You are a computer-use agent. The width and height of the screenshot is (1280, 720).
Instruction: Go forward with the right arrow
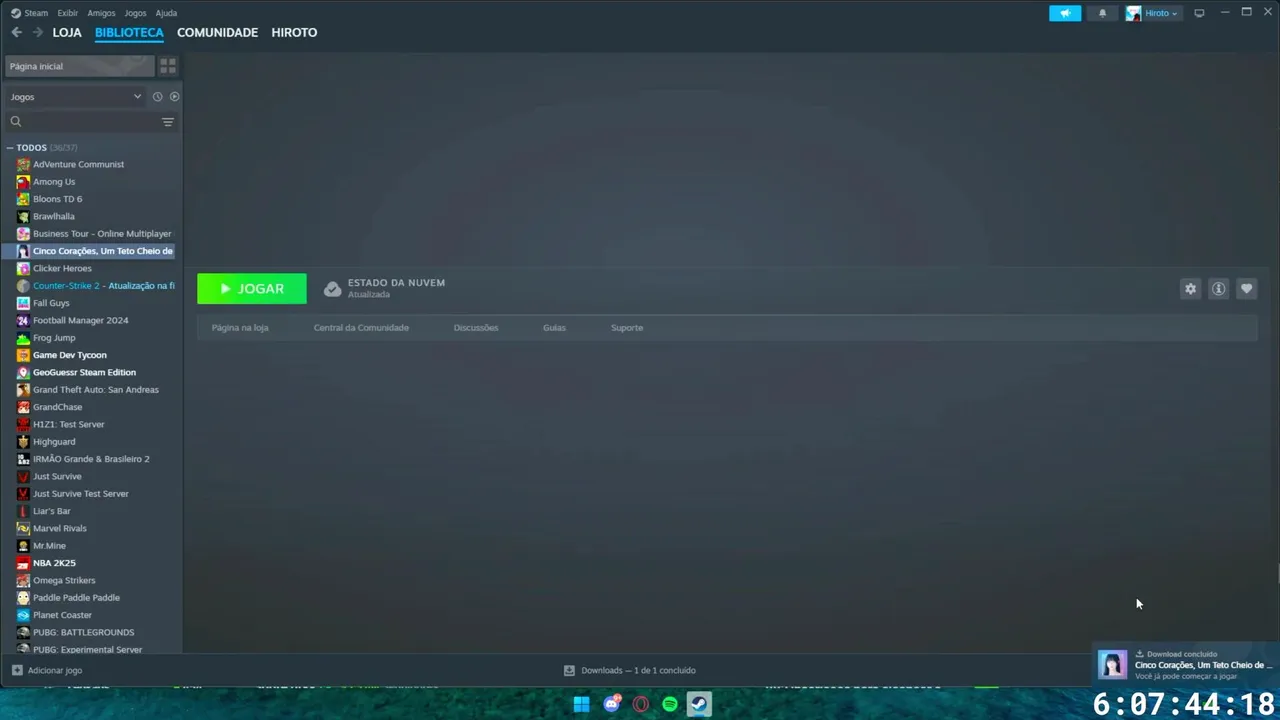[38, 32]
